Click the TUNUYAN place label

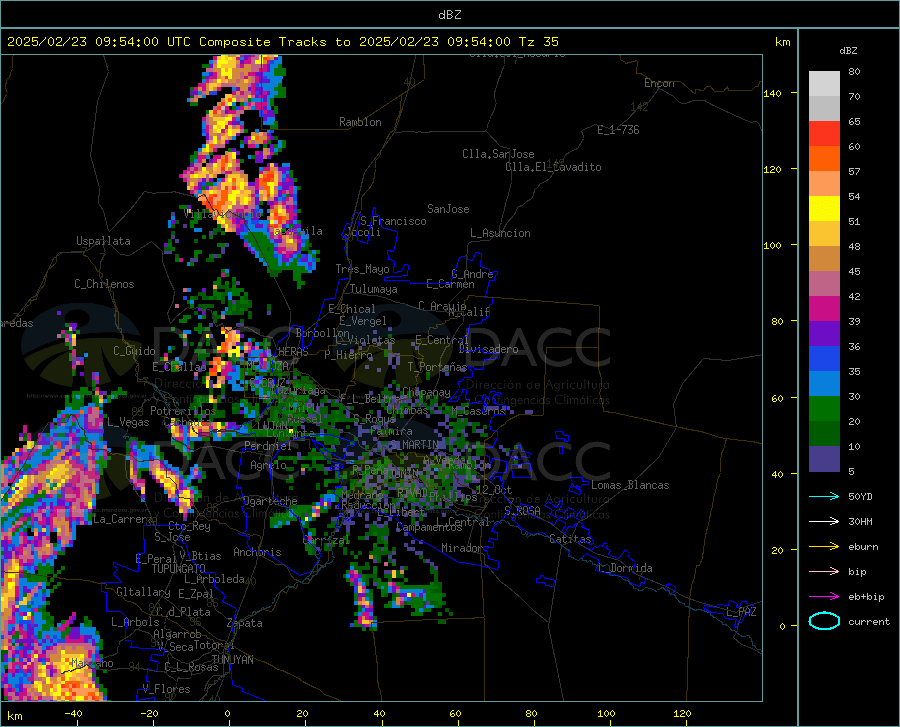point(232,659)
